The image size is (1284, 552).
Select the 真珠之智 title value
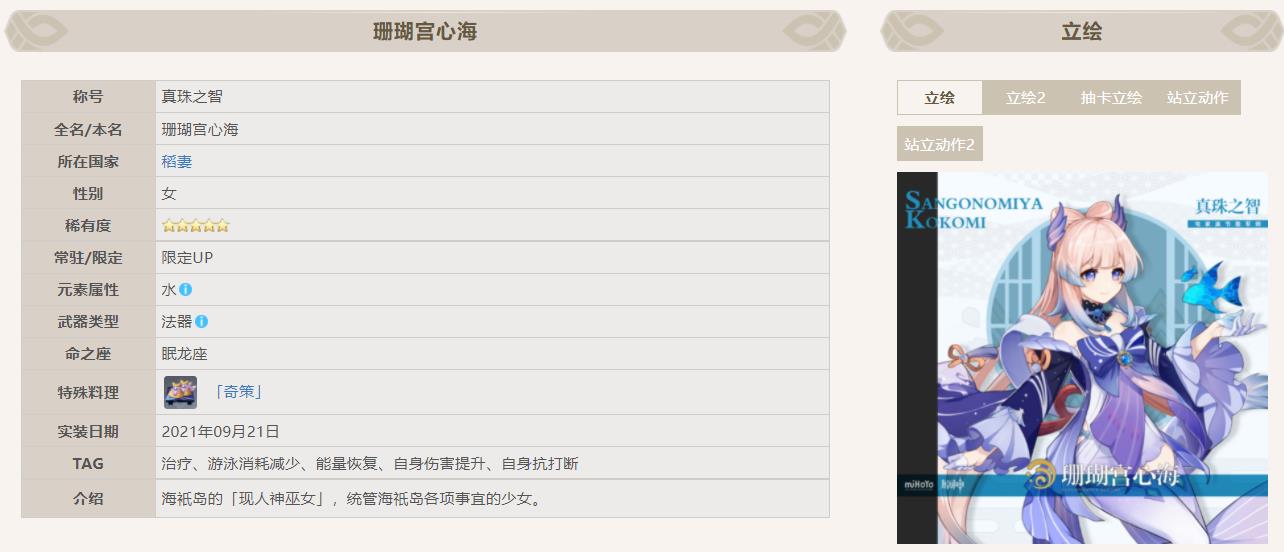[192, 97]
